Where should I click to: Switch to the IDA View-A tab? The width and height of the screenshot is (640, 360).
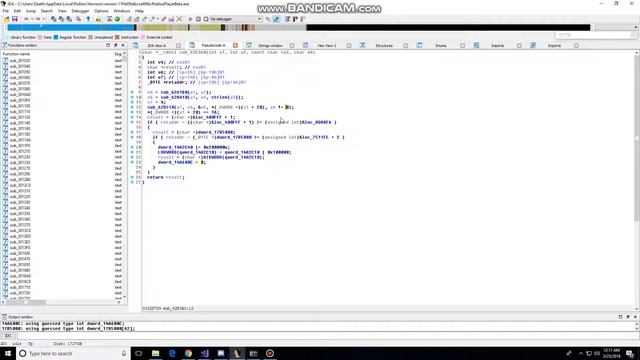157,46
